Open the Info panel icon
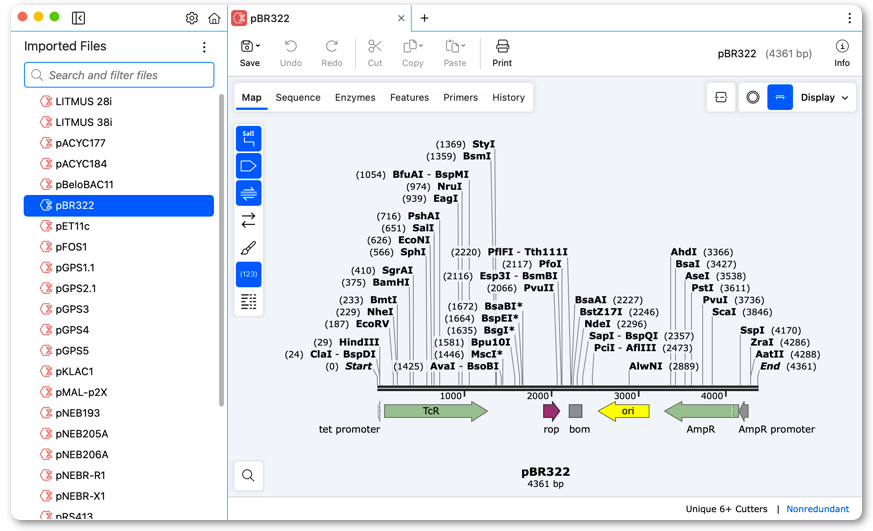The image size is (873, 531). [842, 53]
